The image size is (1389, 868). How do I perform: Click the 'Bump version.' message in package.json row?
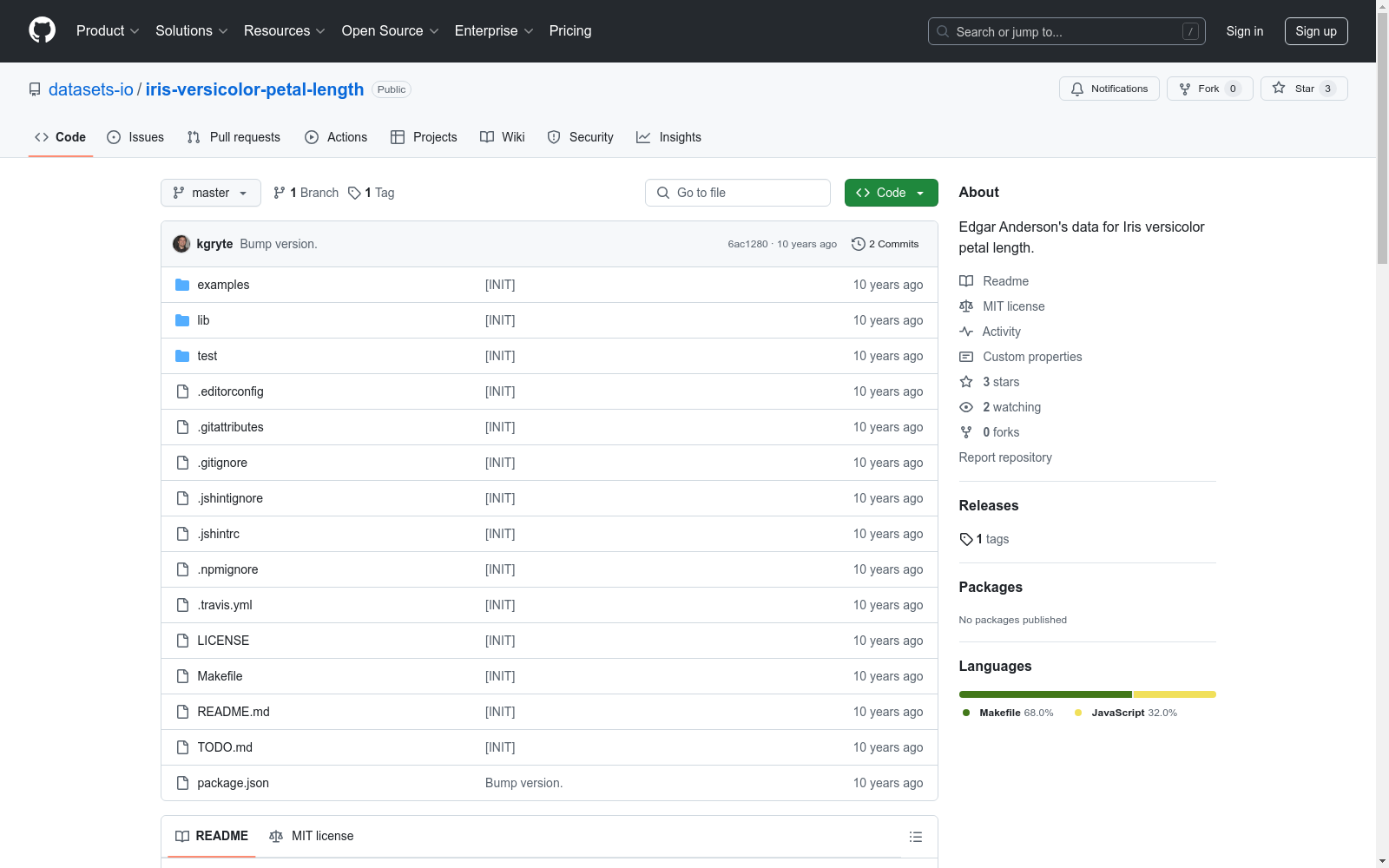pos(523,783)
